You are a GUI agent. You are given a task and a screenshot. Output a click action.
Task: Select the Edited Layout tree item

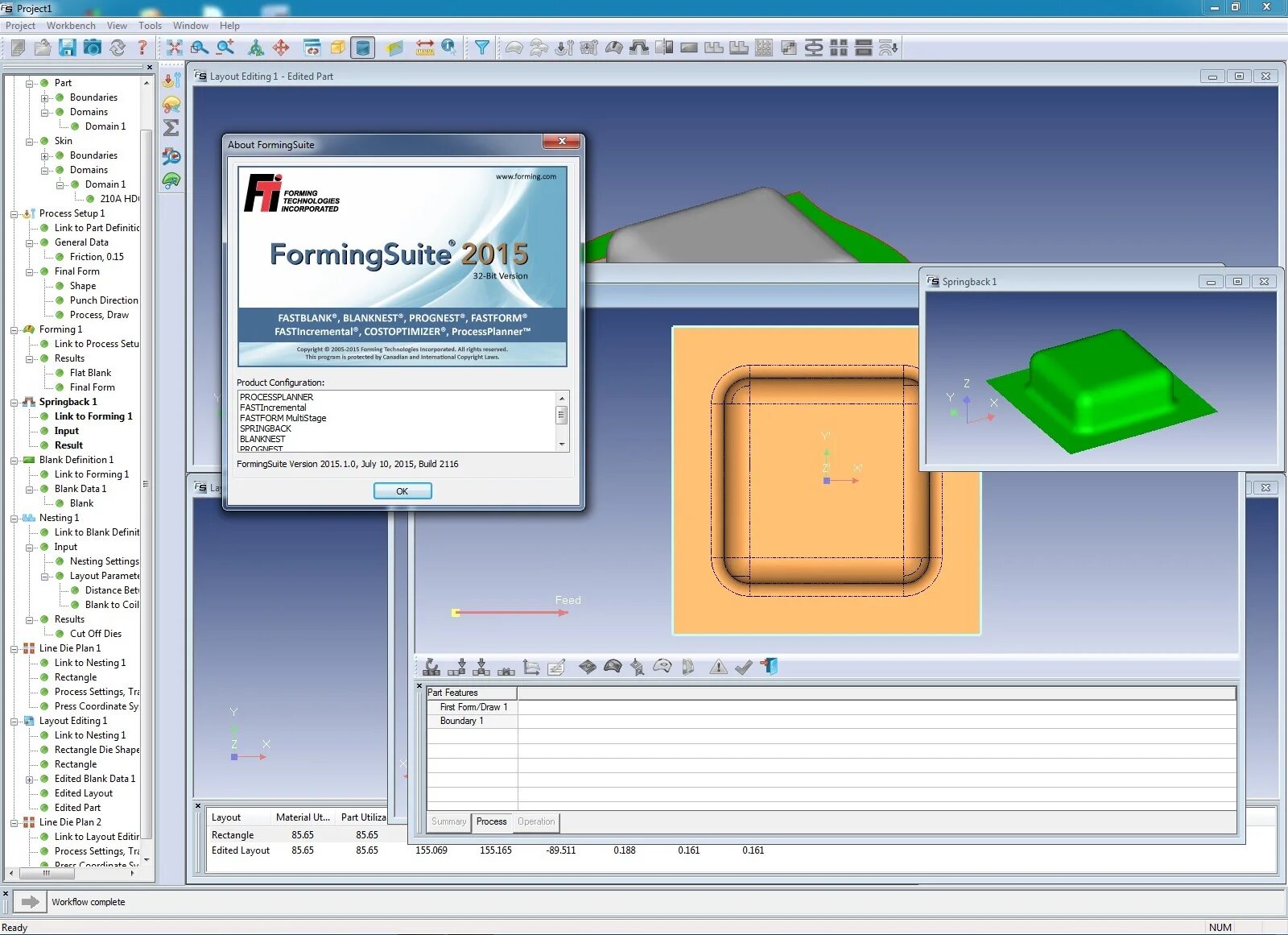[84, 793]
